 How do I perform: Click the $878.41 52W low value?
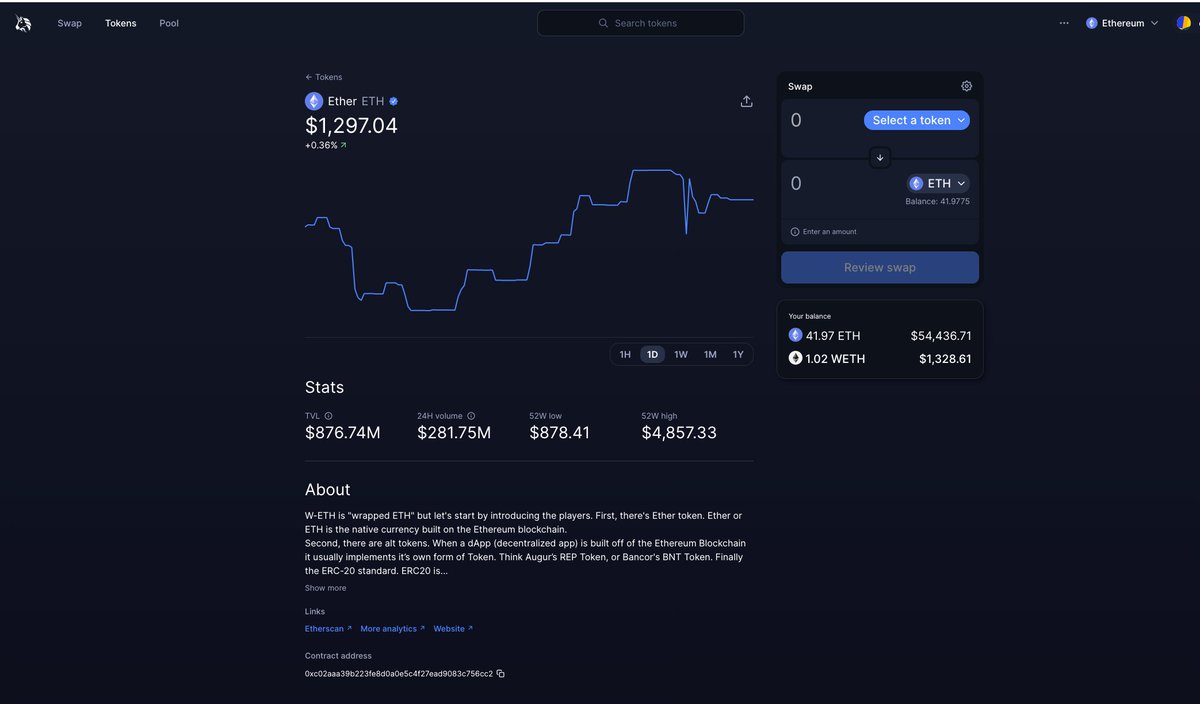click(x=560, y=433)
